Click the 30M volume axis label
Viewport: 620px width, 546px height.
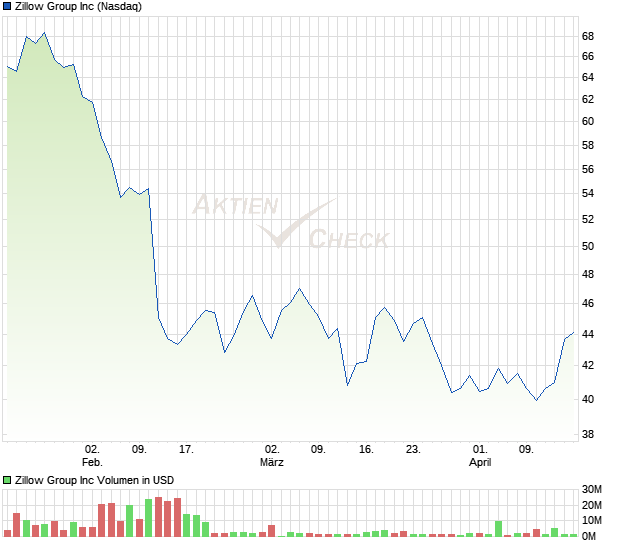(592, 489)
